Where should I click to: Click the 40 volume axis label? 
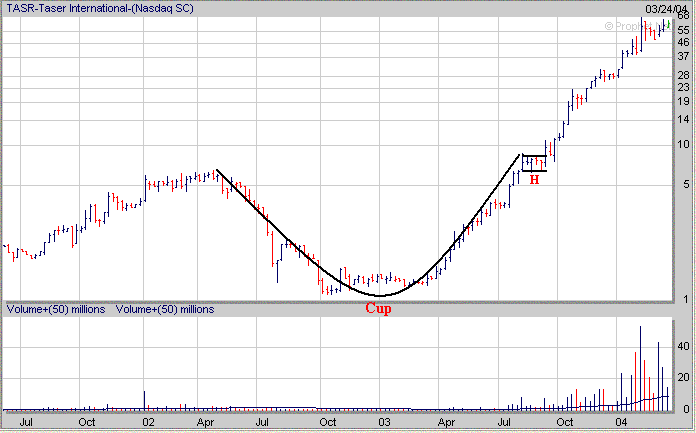[684, 346]
